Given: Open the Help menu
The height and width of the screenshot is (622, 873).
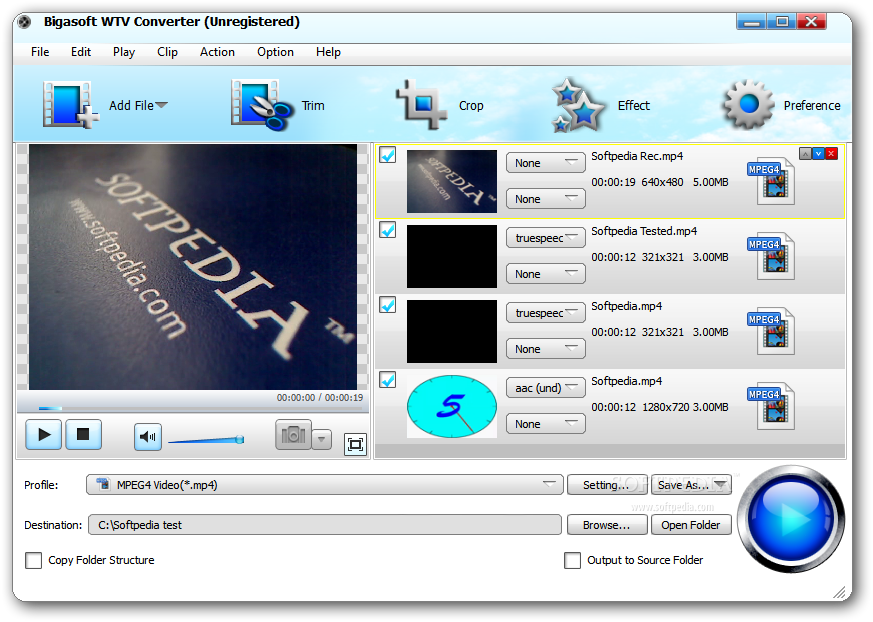Looking at the screenshot, I should point(328,52).
